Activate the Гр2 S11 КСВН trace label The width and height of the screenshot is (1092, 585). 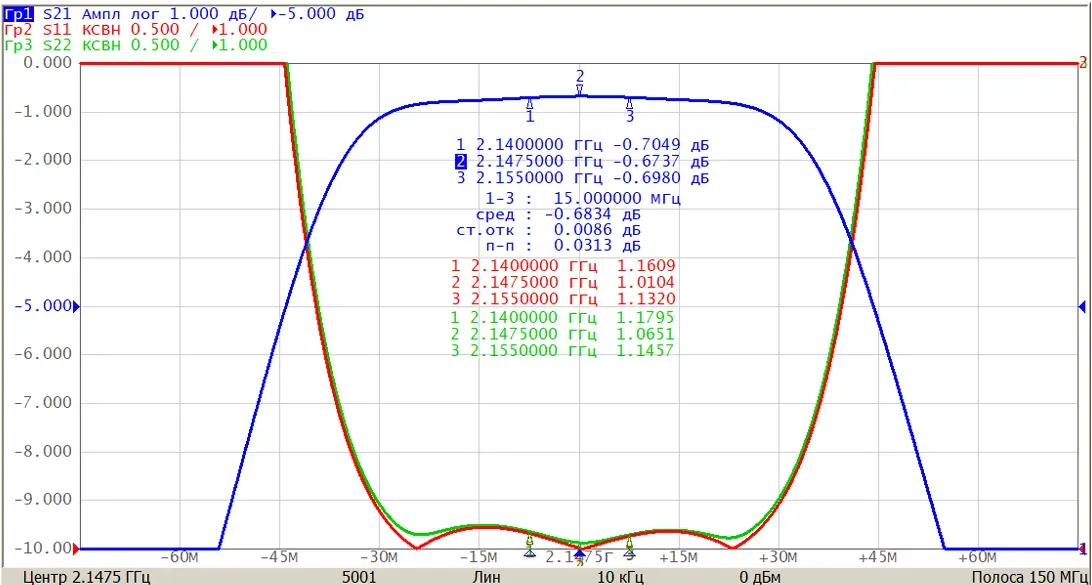(x=136, y=29)
